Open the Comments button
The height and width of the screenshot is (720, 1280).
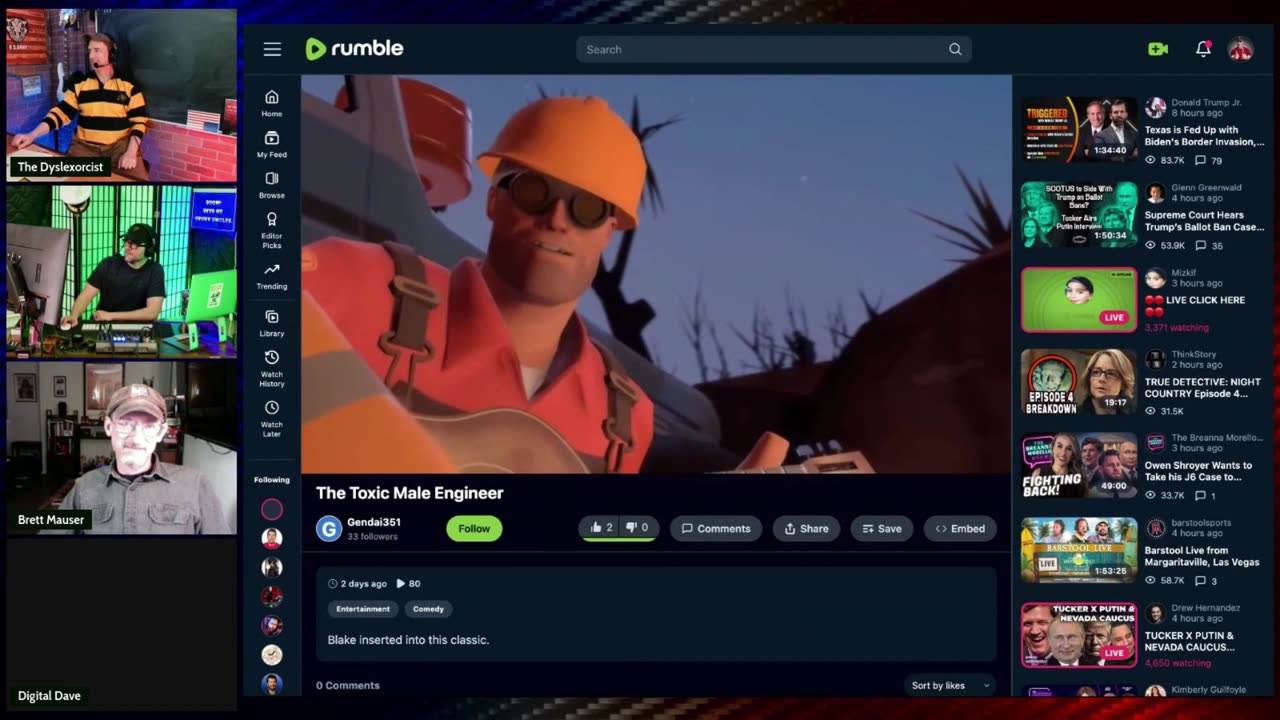pos(716,529)
